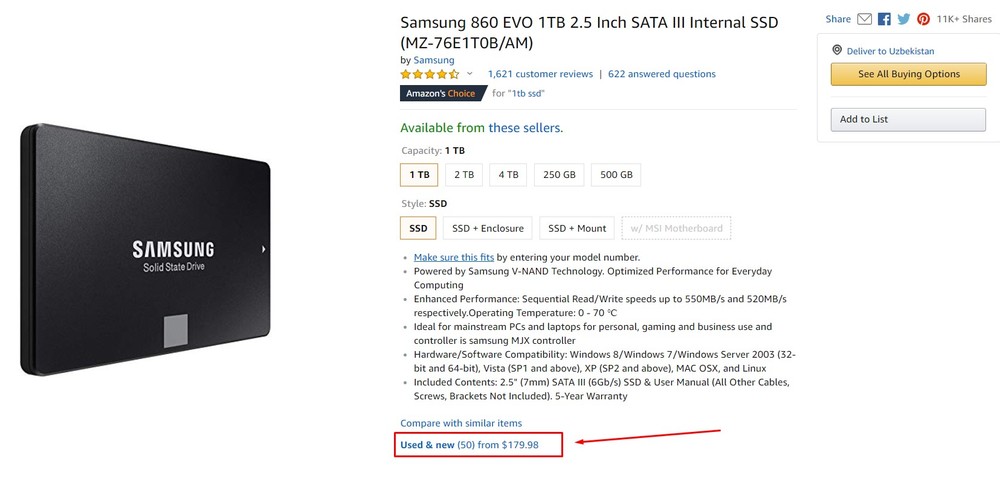
Task: Click the star rating icons
Action: (x=430, y=74)
